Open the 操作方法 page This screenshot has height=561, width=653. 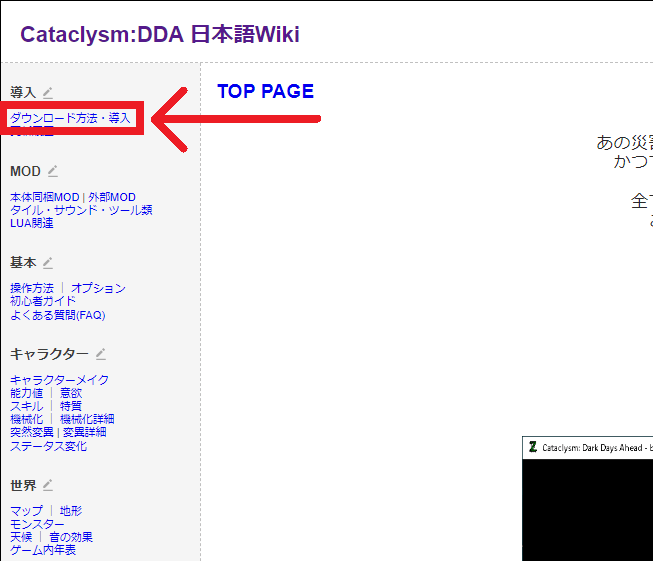point(32,288)
